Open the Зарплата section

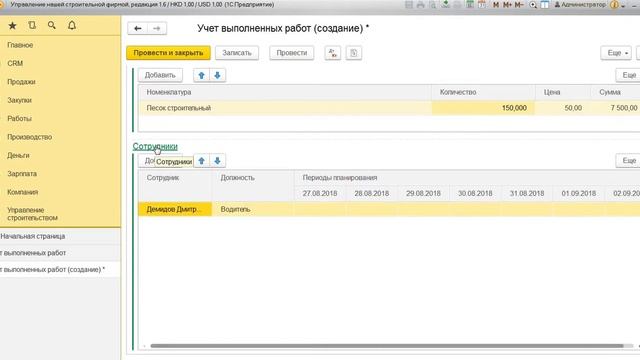(x=22, y=173)
